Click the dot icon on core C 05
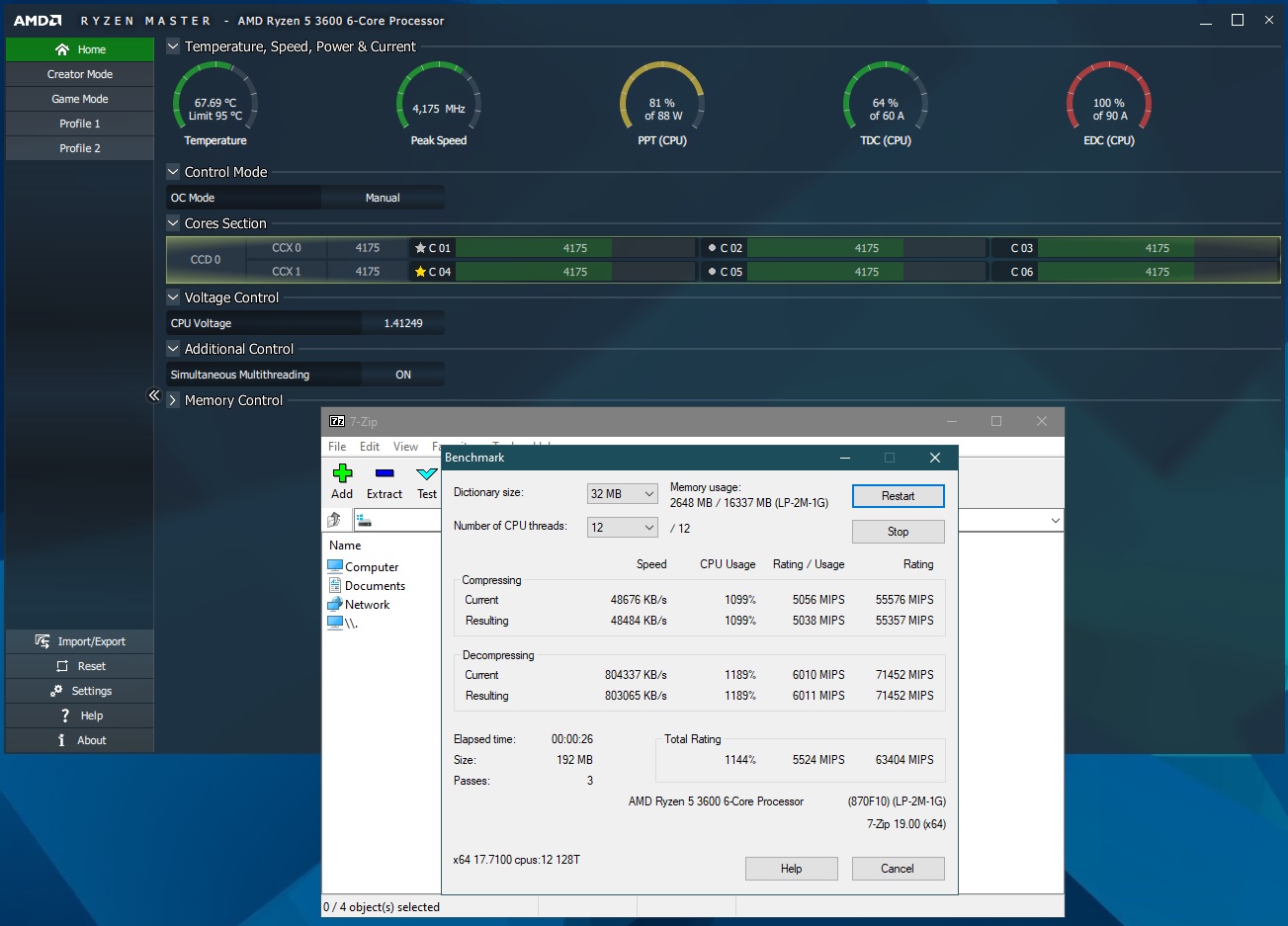Viewport: 1288px width, 926px height. point(712,272)
